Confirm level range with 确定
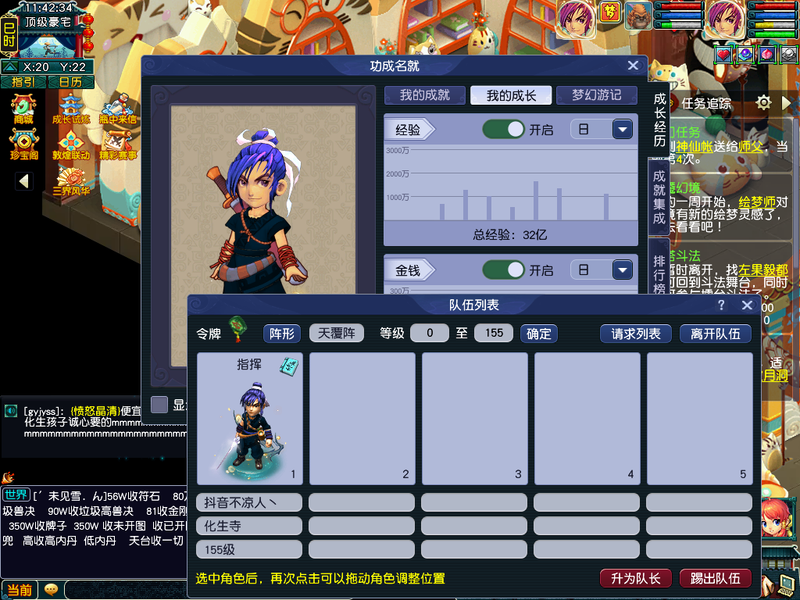This screenshot has height=600, width=800. pos(539,334)
